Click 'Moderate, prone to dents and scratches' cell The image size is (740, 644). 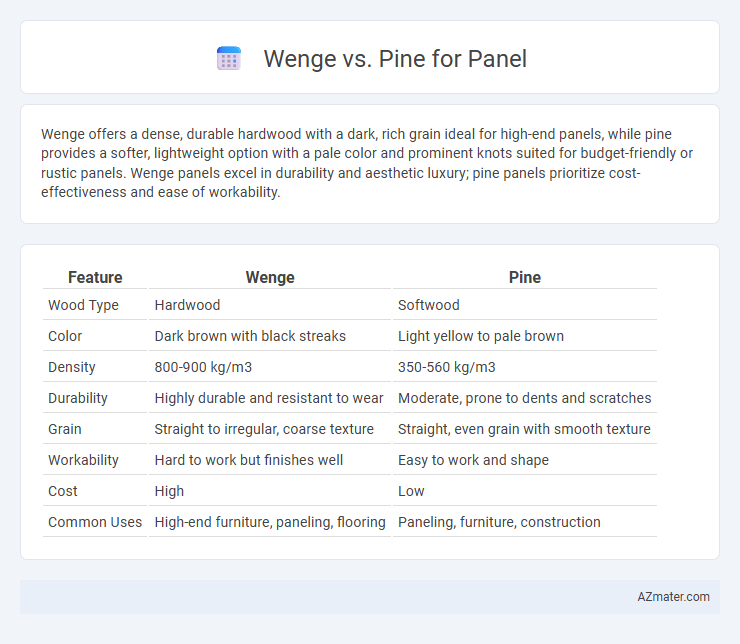525,399
